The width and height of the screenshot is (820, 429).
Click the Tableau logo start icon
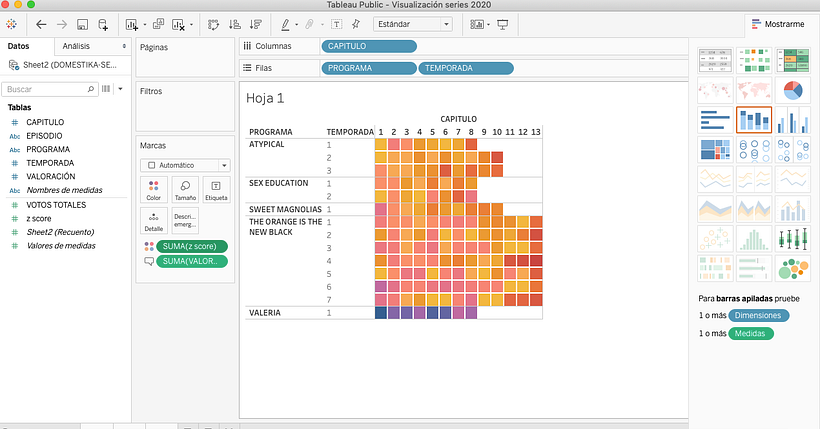pyautogui.click(x=12, y=24)
